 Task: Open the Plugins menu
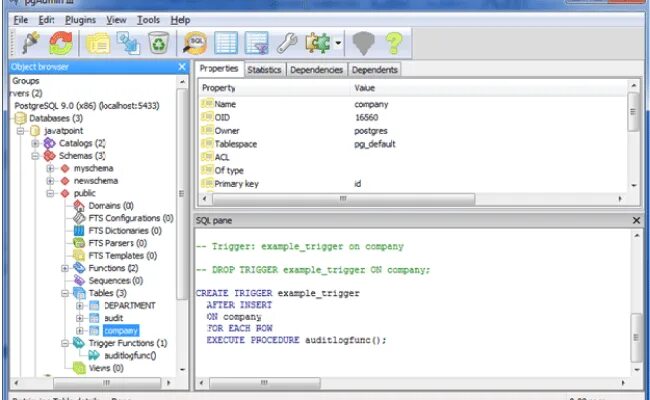pos(80,20)
